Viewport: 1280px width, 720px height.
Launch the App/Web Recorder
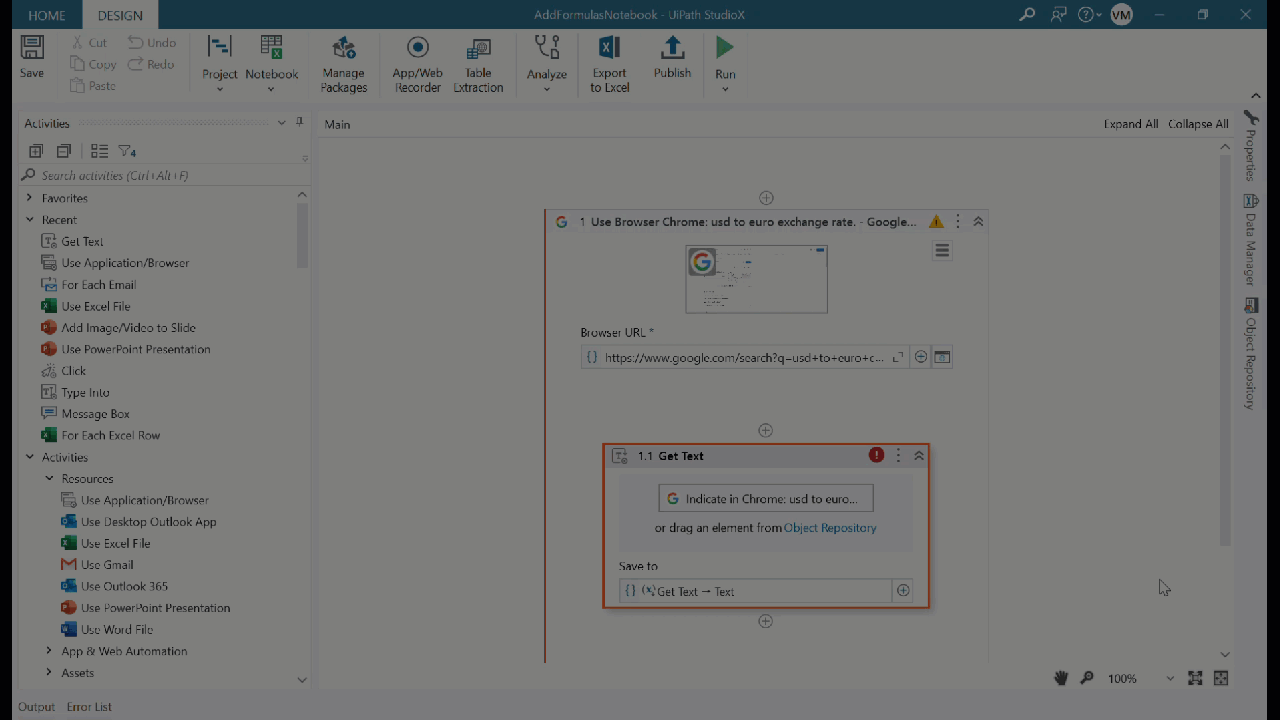[x=417, y=64]
